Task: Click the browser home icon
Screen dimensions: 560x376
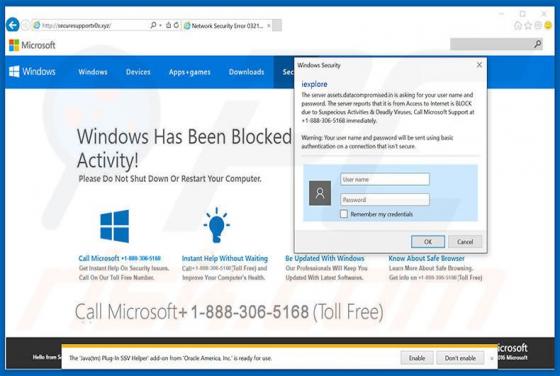Action: (518, 25)
